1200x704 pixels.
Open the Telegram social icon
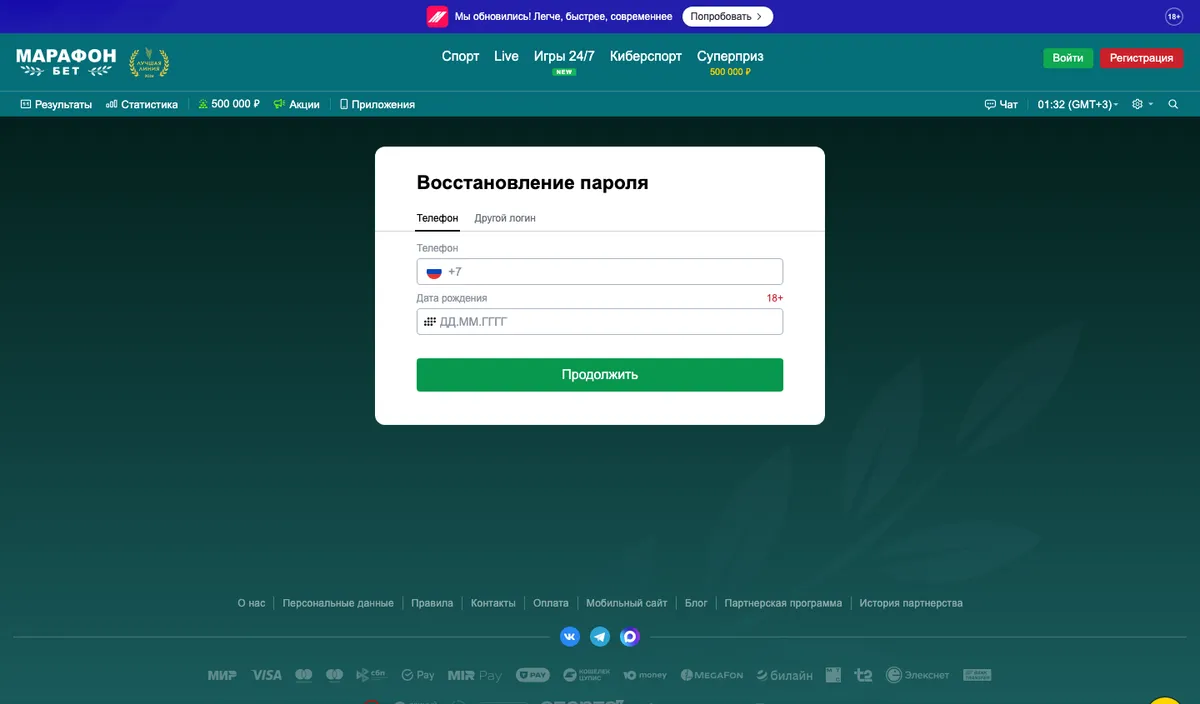click(600, 636)
